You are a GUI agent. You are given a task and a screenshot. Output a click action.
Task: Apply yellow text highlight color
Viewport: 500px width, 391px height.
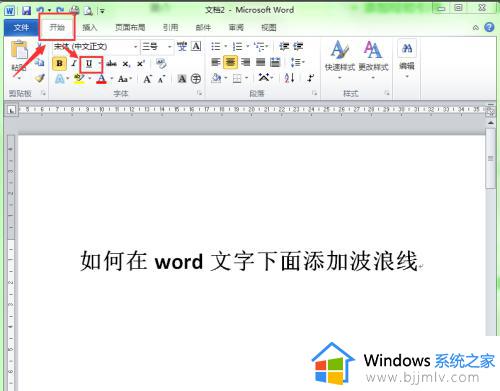pos(79,79)
